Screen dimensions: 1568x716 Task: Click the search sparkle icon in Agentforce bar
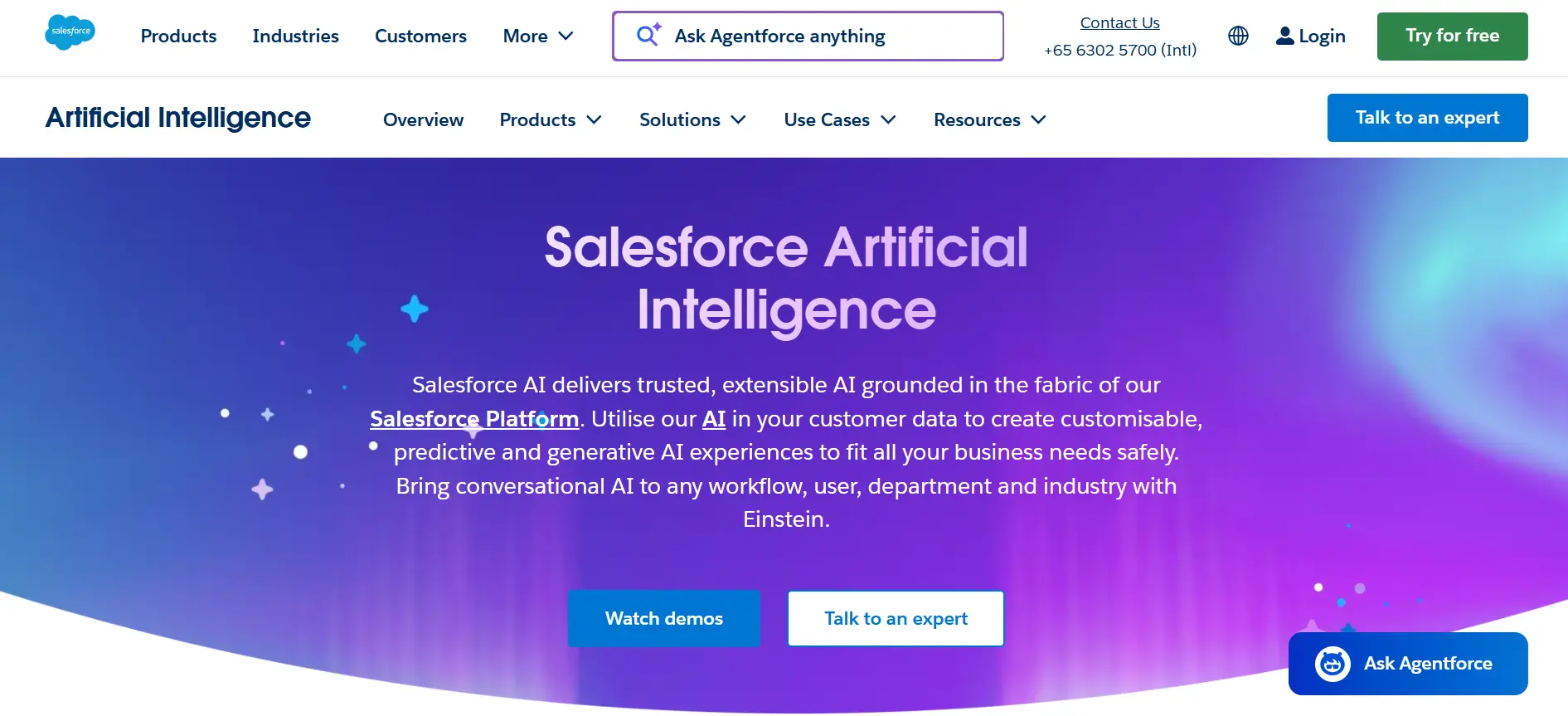[648, 36]
